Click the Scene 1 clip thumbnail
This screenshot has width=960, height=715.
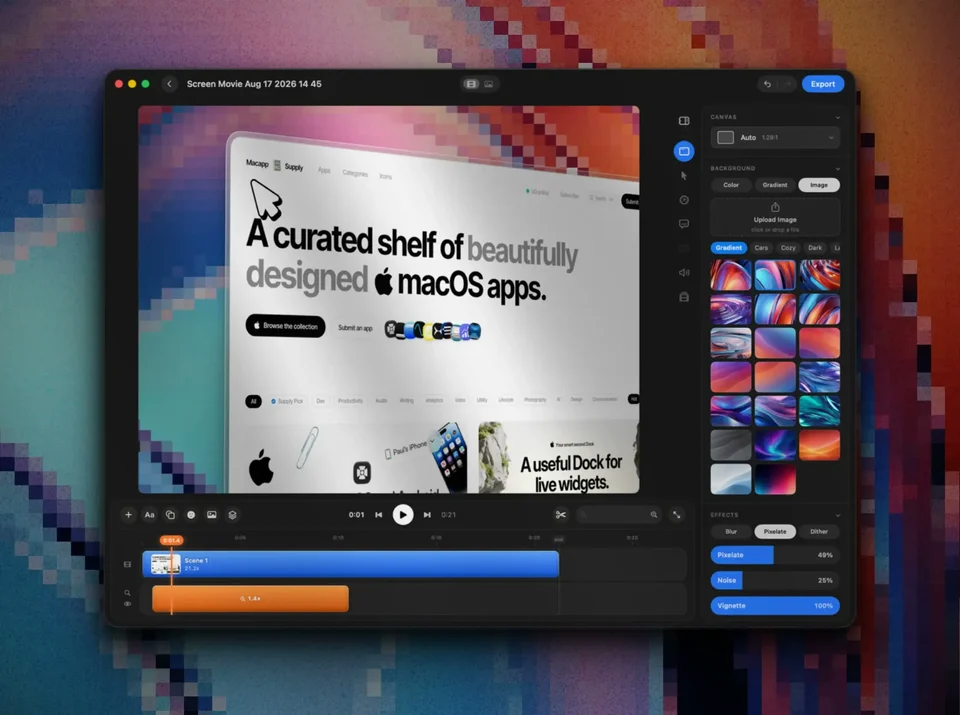(x=166, y=564)
